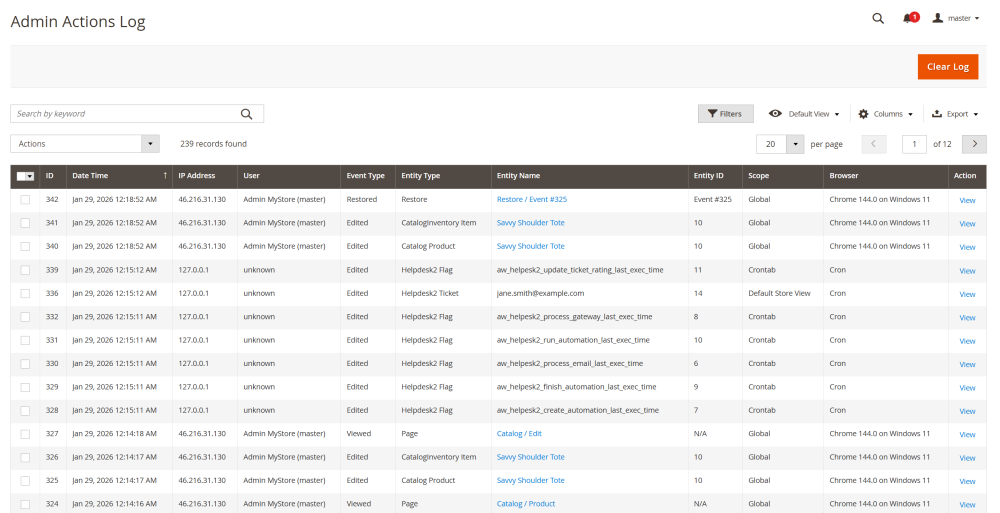Click the Filters button
Image resolution: width=1000 pixels, height=513 pixels.
pyautogui.click(x=725, y=114)
